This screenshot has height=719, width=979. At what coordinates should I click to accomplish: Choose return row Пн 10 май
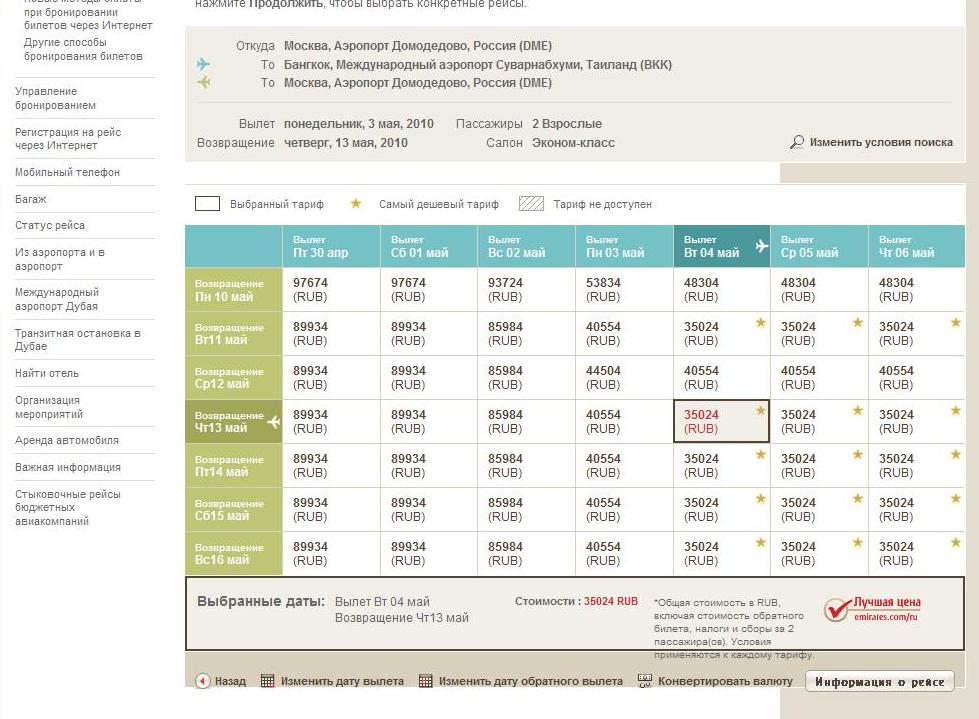233,290
